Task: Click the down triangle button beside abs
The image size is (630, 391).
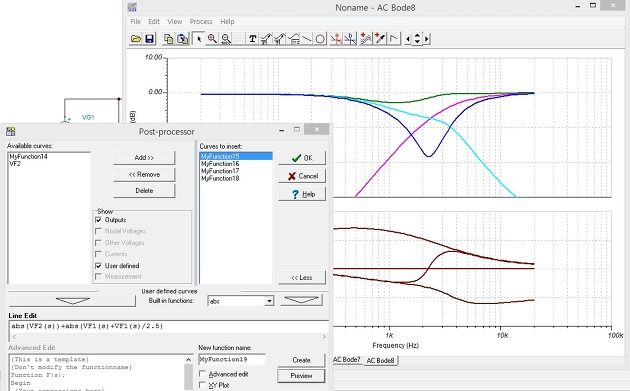Action: [x=301, y=300]
